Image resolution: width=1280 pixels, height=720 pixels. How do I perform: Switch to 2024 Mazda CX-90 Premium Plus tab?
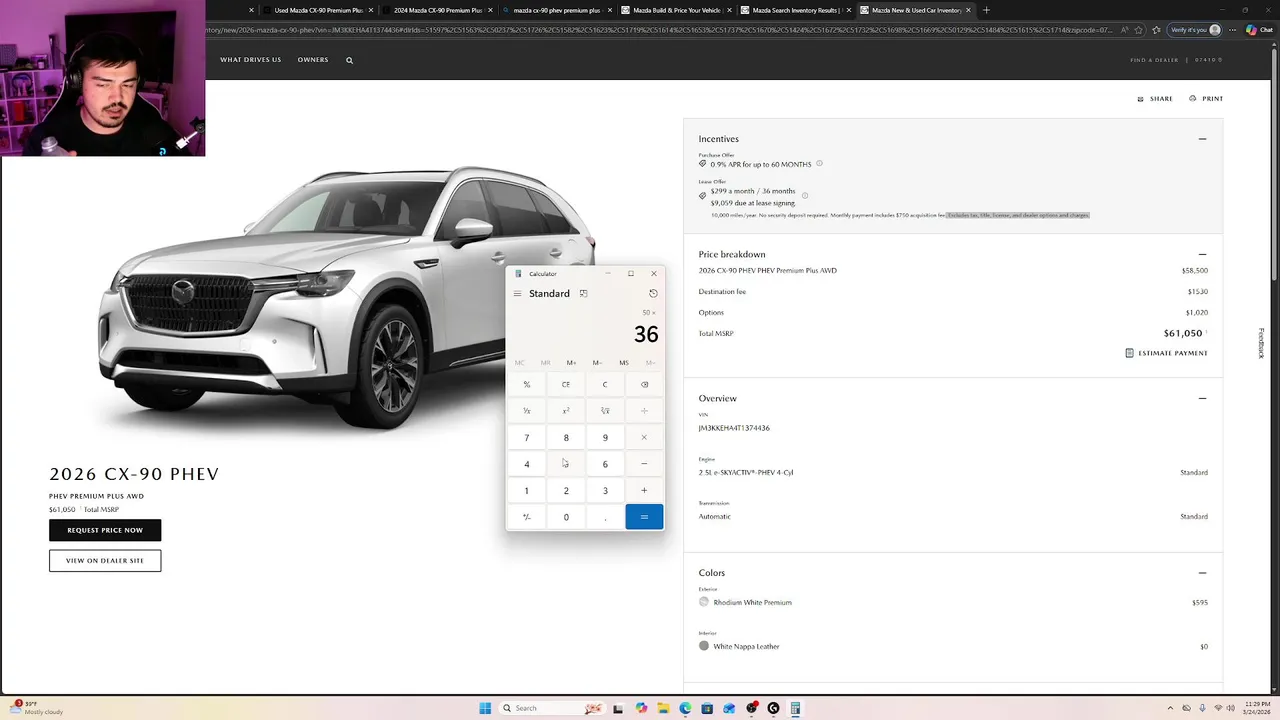pos(436,10)
